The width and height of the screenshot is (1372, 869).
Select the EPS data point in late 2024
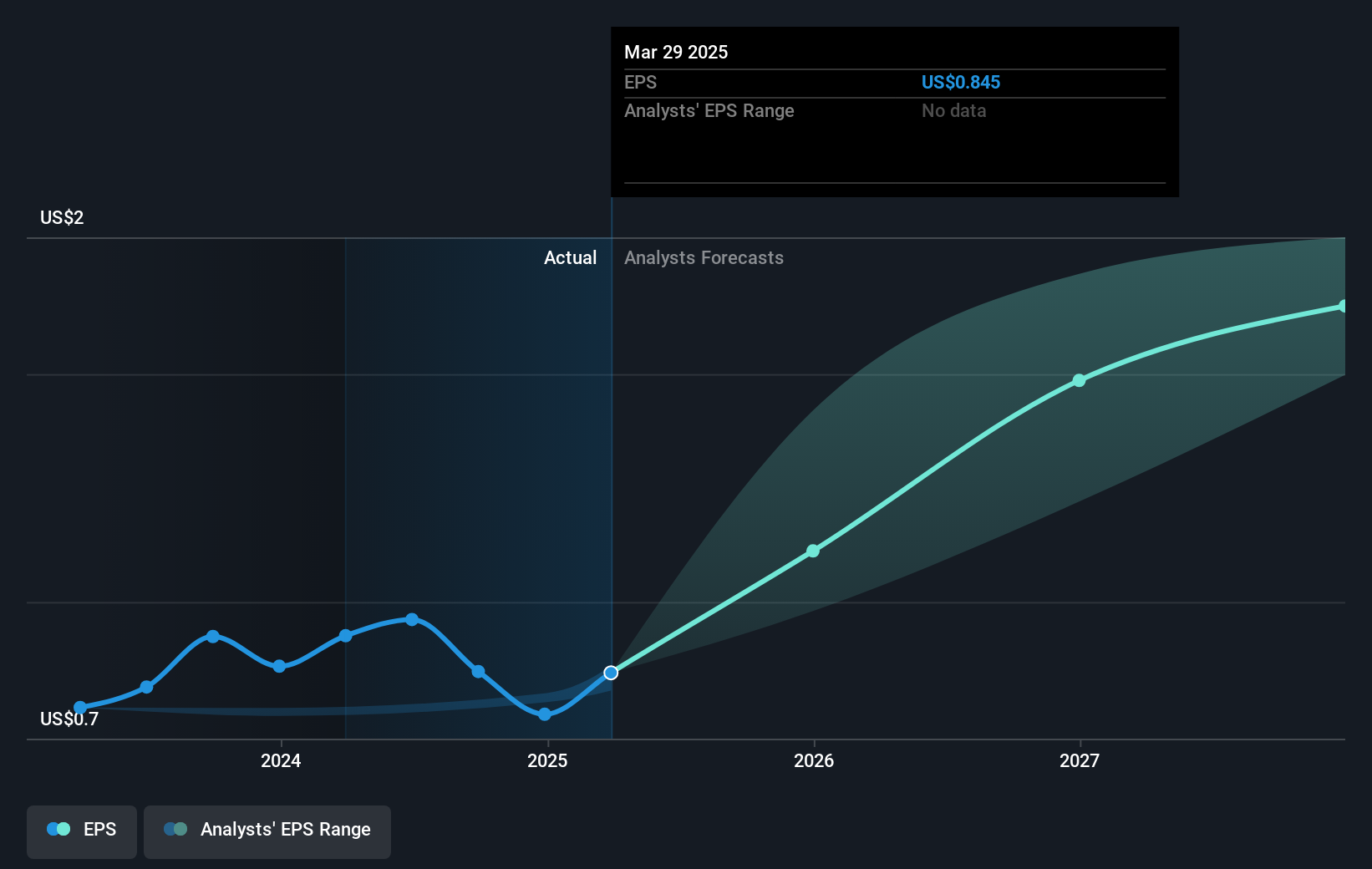point(478,671)
